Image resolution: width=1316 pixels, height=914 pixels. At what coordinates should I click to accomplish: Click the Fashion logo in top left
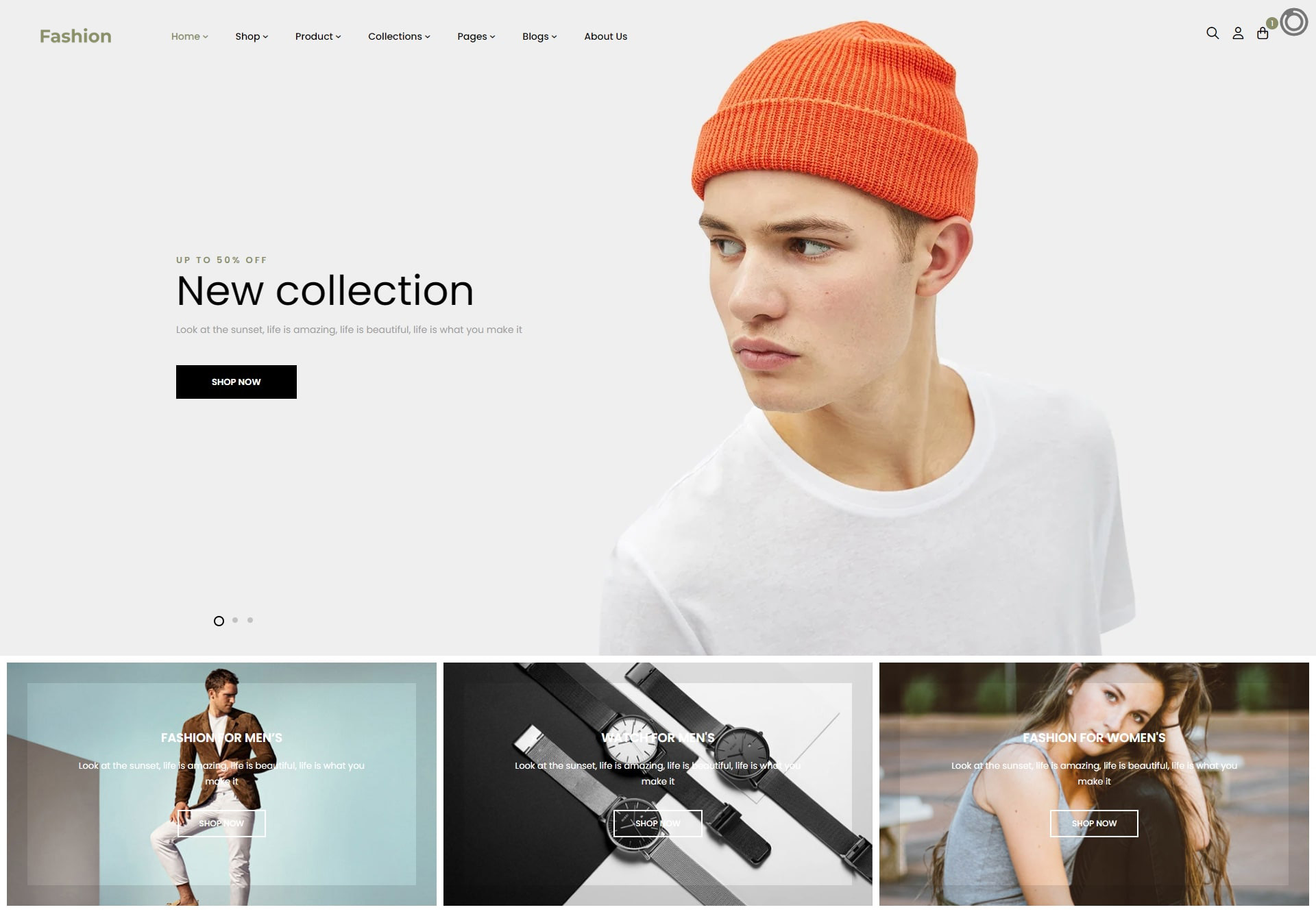[75, 35]
